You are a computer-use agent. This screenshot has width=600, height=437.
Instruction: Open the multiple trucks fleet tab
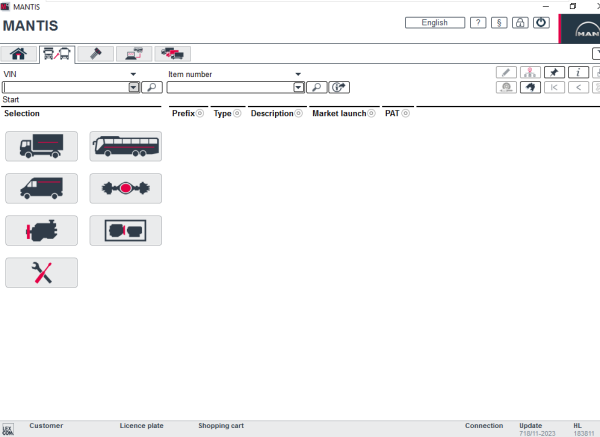[173, 54]
